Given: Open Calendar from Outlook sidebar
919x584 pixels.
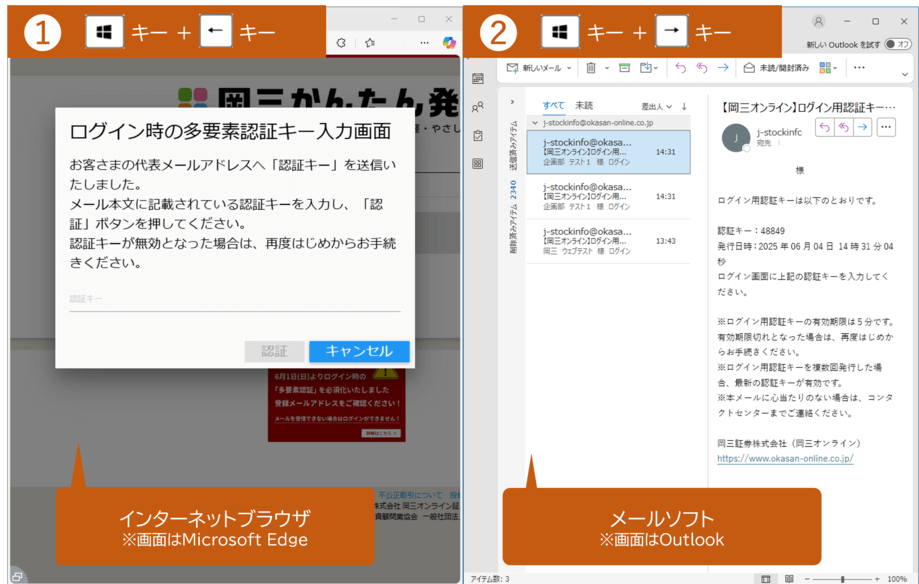Looking at the screenshot, I should pyautogui.click(x=478, y=79).
